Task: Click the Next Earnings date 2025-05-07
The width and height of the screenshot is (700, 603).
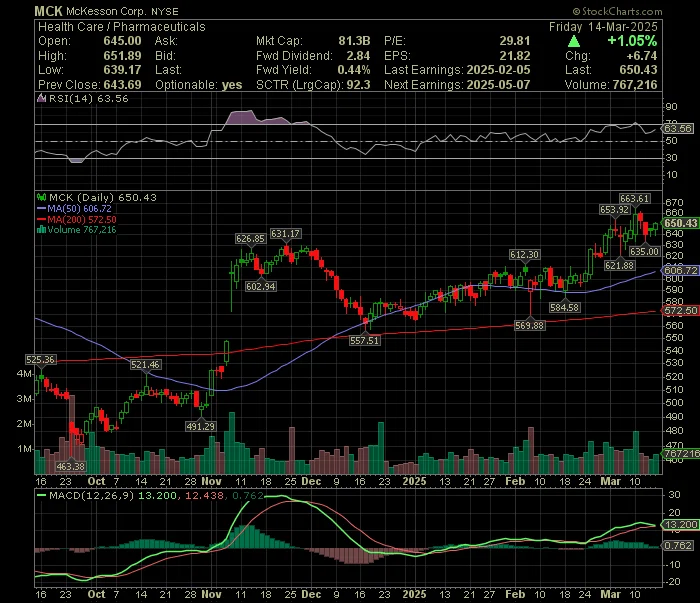Action: click(498, 85)
